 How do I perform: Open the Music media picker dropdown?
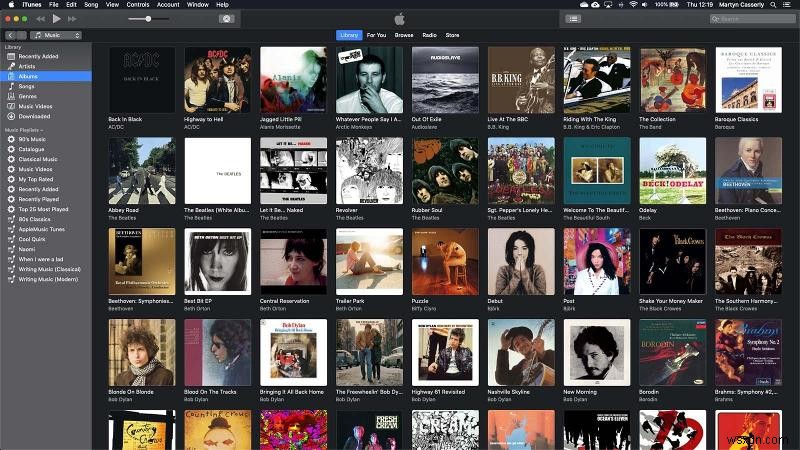(56, 35)
